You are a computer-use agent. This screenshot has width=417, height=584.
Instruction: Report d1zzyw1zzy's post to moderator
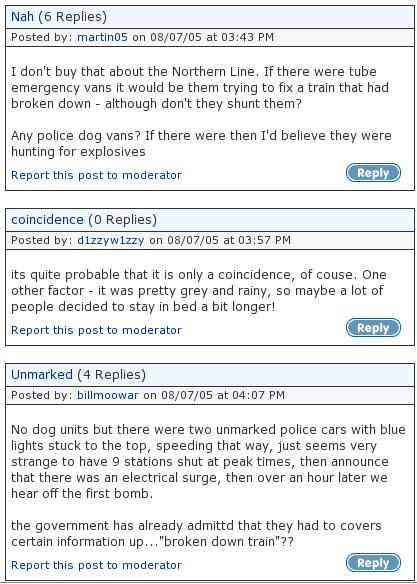(96, 330)
